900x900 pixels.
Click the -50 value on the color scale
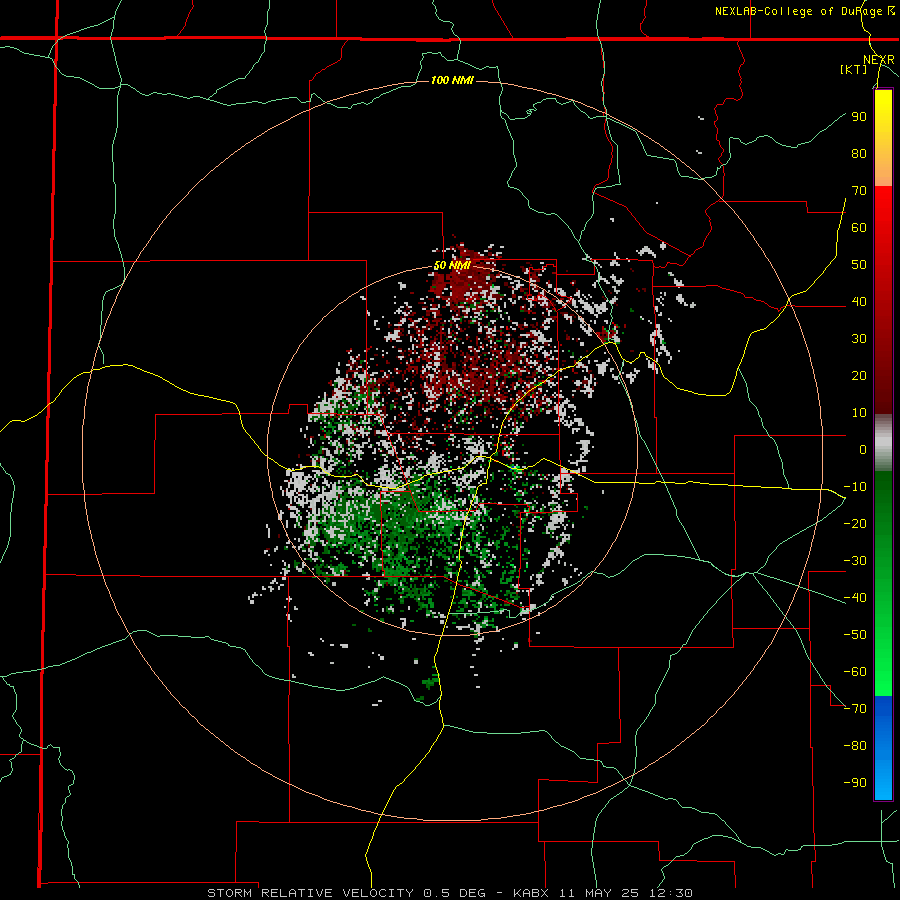(x=855, y=635)
